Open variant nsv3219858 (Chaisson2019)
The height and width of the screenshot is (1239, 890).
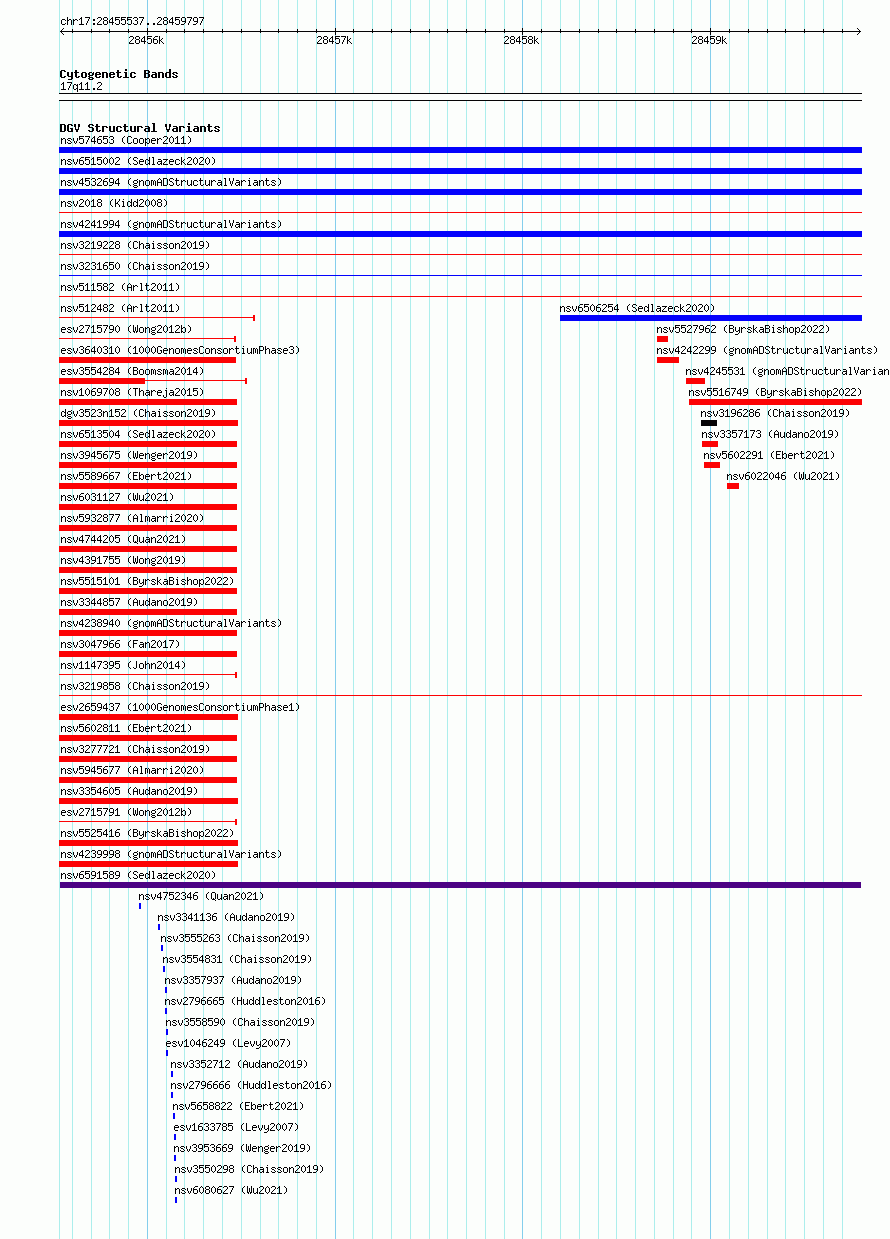pyautogui.click(x=135, y=686)
